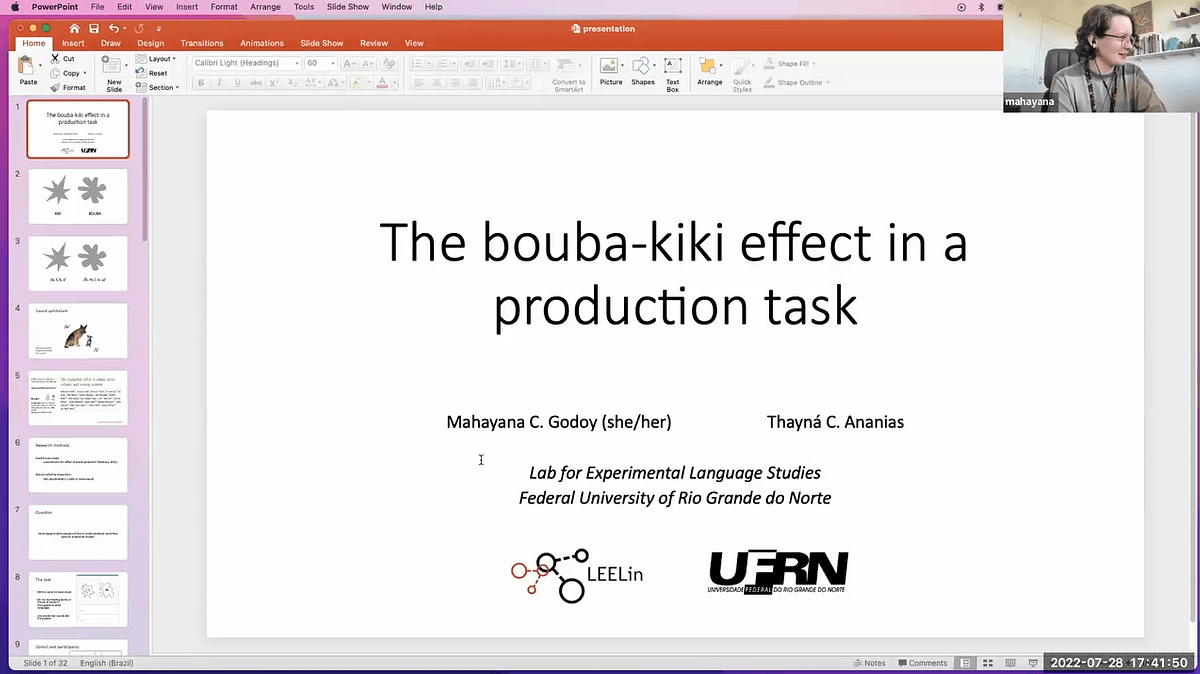The image size is (1200, 674).
Task: Open the Shapes gallery
Action: pos(642,71)
